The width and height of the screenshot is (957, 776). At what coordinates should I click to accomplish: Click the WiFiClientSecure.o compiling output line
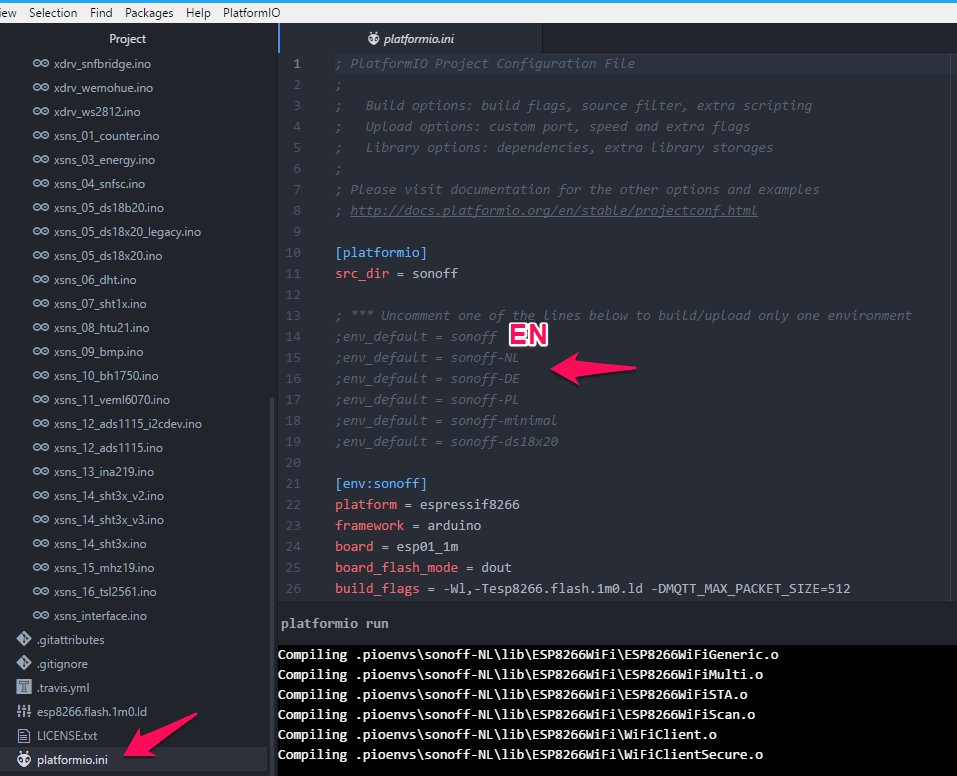[x=520, y=755]
